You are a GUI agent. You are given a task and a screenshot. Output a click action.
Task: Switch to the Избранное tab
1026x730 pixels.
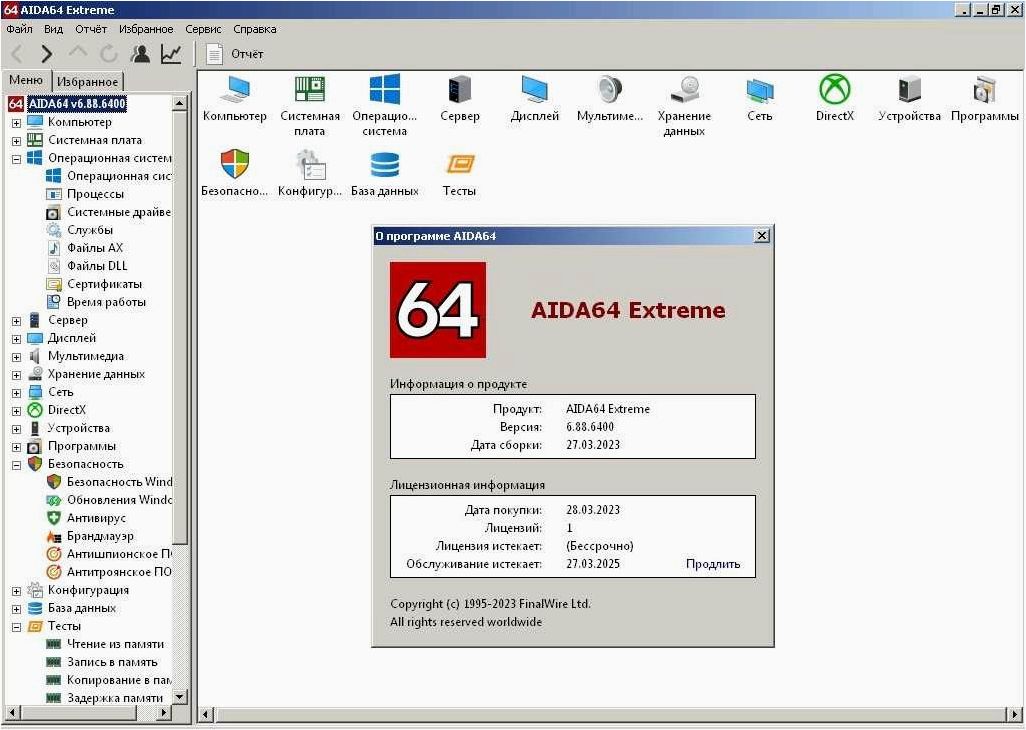coord(87,82)
